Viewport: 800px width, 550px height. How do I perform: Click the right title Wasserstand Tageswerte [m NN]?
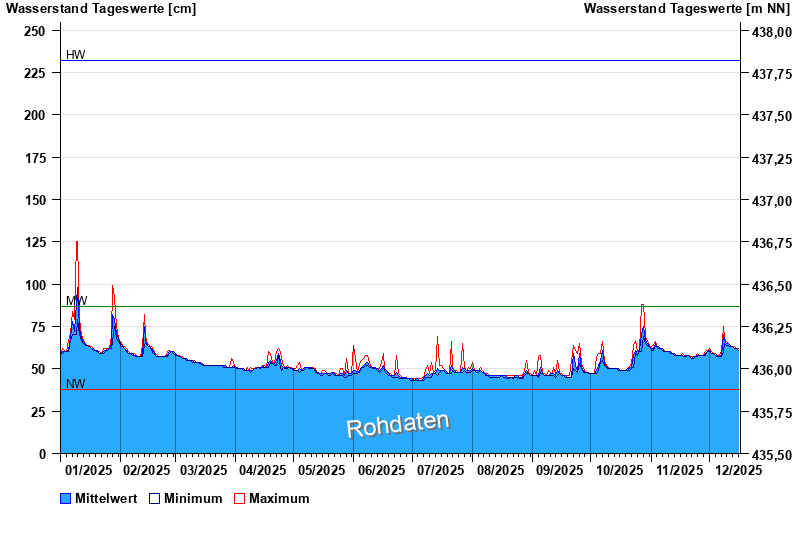point(688,9)
